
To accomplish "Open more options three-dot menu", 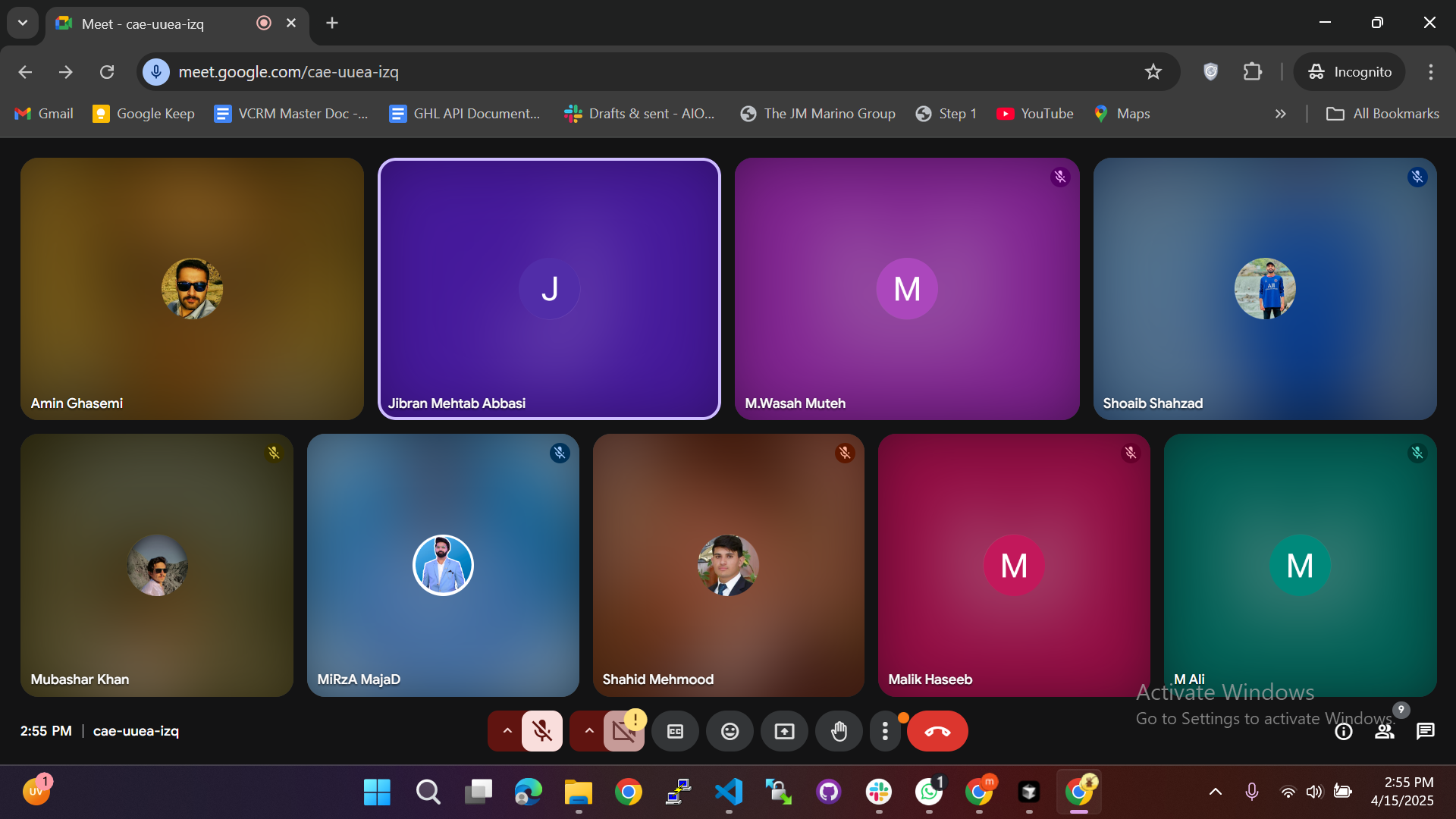I will pos(885,731).
